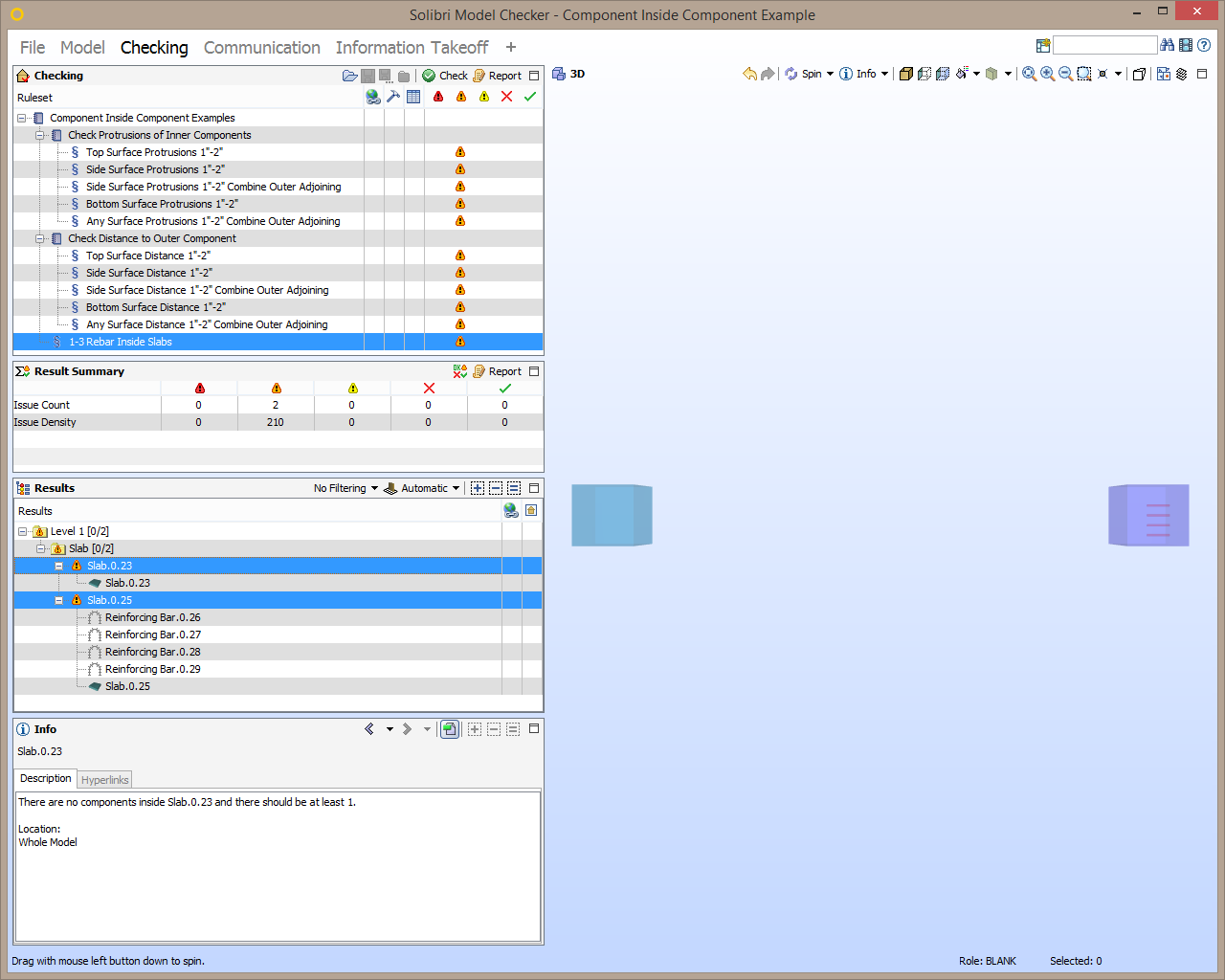
Task: Click the home icon in Results header row
Action: [531, 511]
